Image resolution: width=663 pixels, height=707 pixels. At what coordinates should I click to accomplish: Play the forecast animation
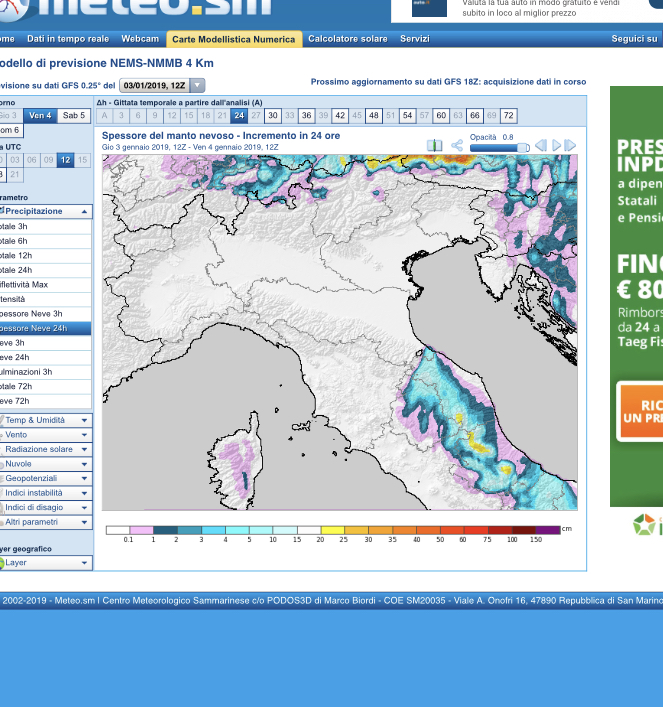[556, 146]
